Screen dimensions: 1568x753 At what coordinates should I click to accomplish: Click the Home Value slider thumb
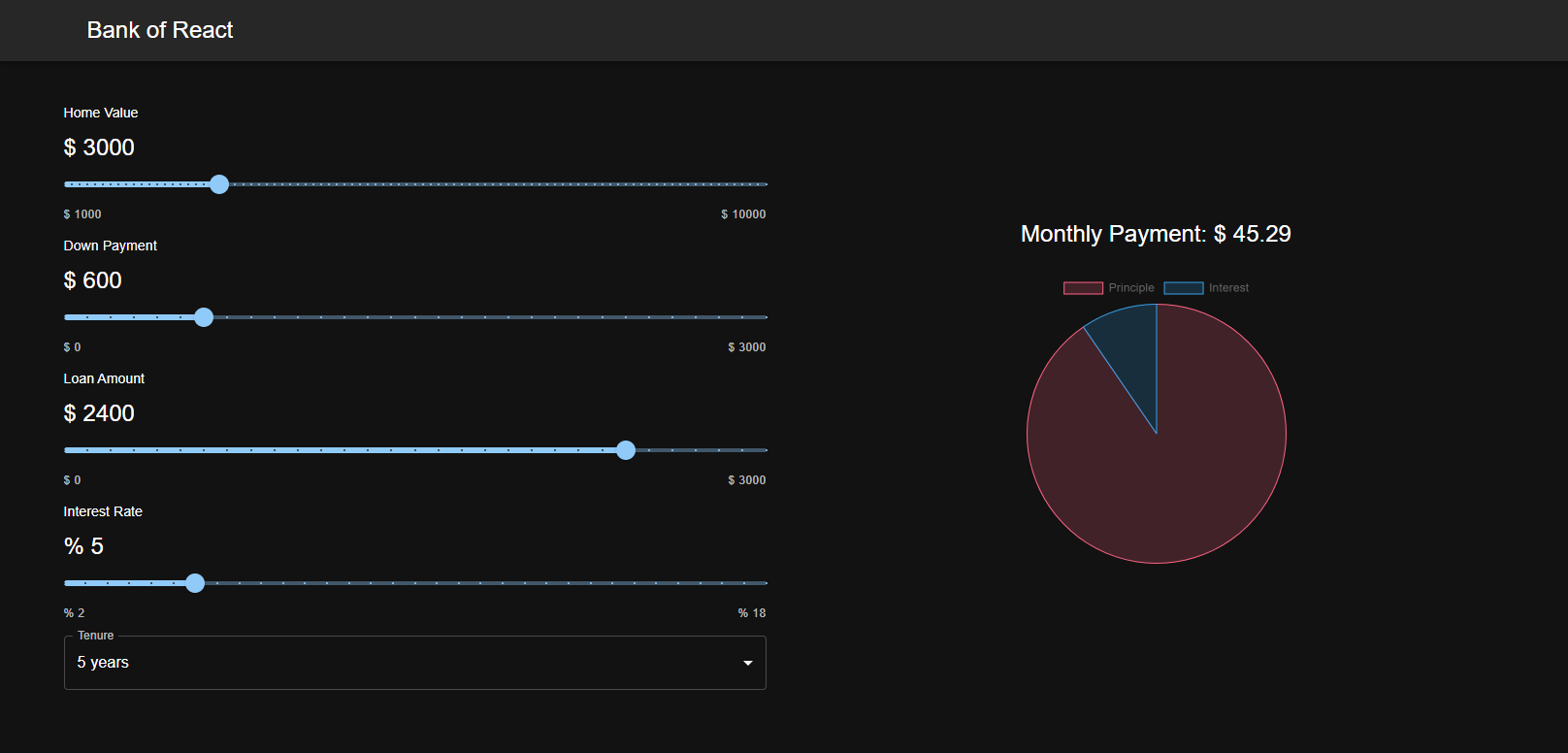point(219,184)
